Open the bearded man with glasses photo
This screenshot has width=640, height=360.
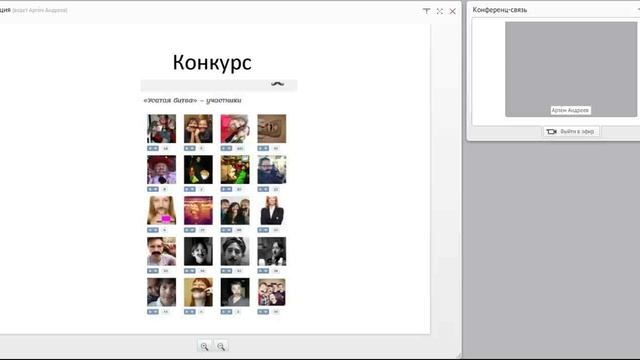click(x=271, y=169)
